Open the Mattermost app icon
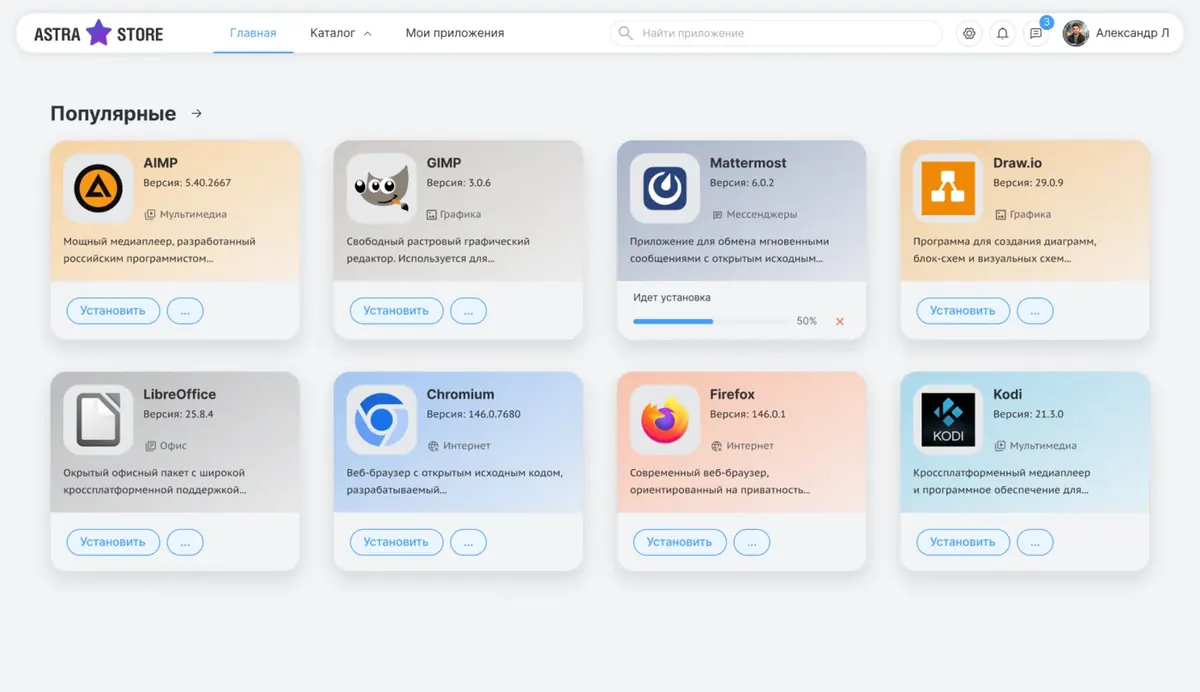Screen dimensions: 1200x692 665,188
